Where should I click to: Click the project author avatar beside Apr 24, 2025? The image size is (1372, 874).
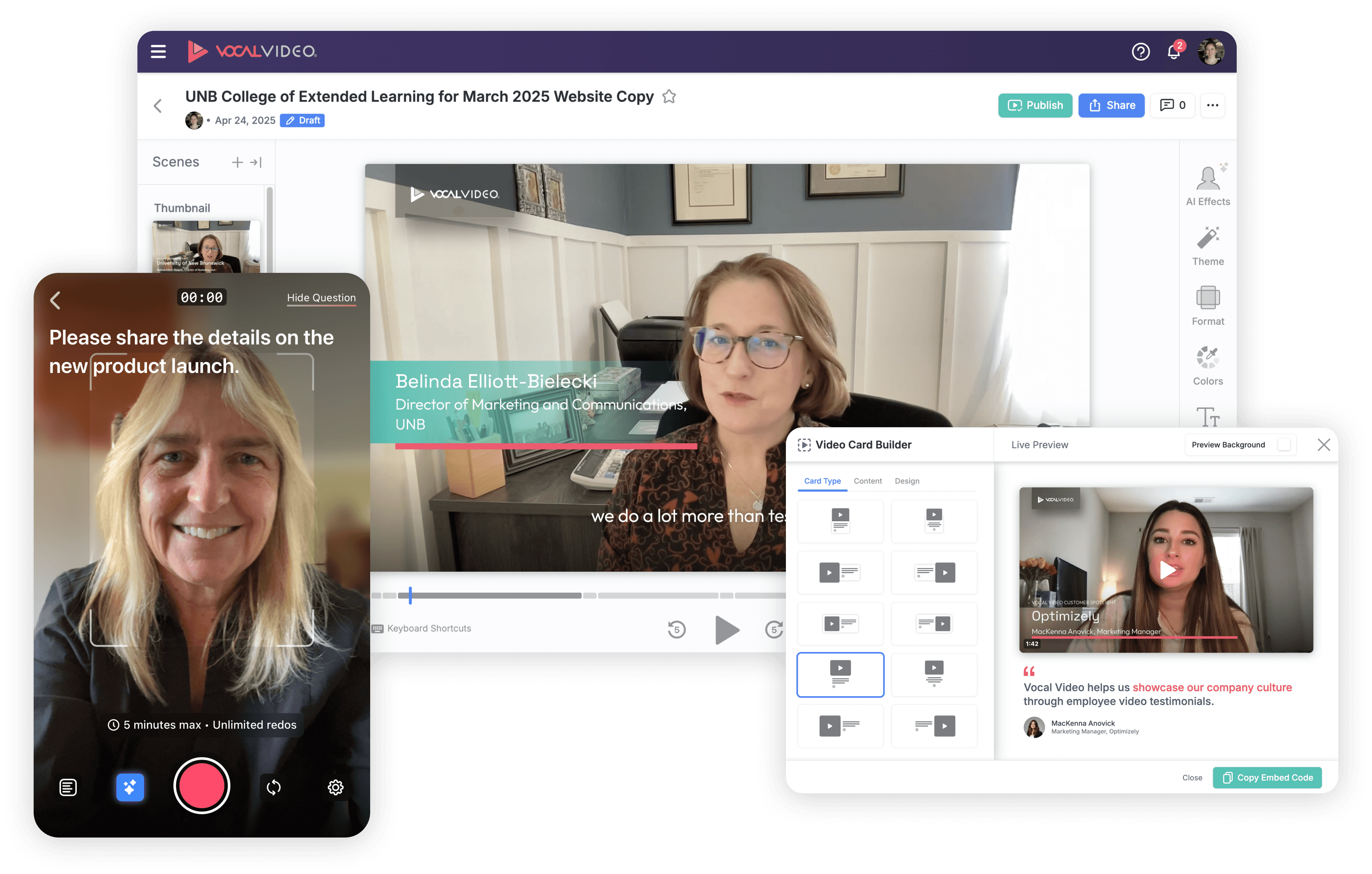click(x=194, y=120)
